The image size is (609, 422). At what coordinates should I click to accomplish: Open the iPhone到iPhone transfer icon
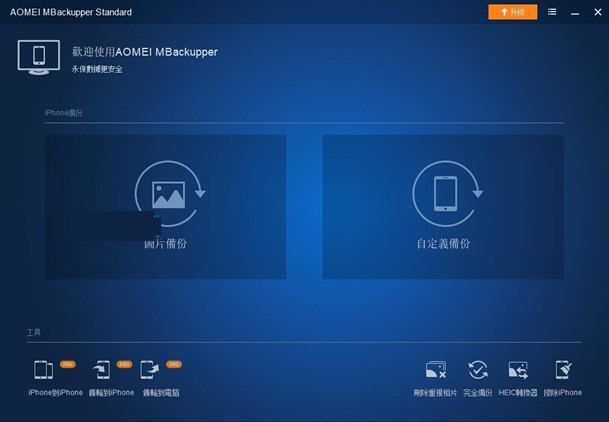point(44,370)
